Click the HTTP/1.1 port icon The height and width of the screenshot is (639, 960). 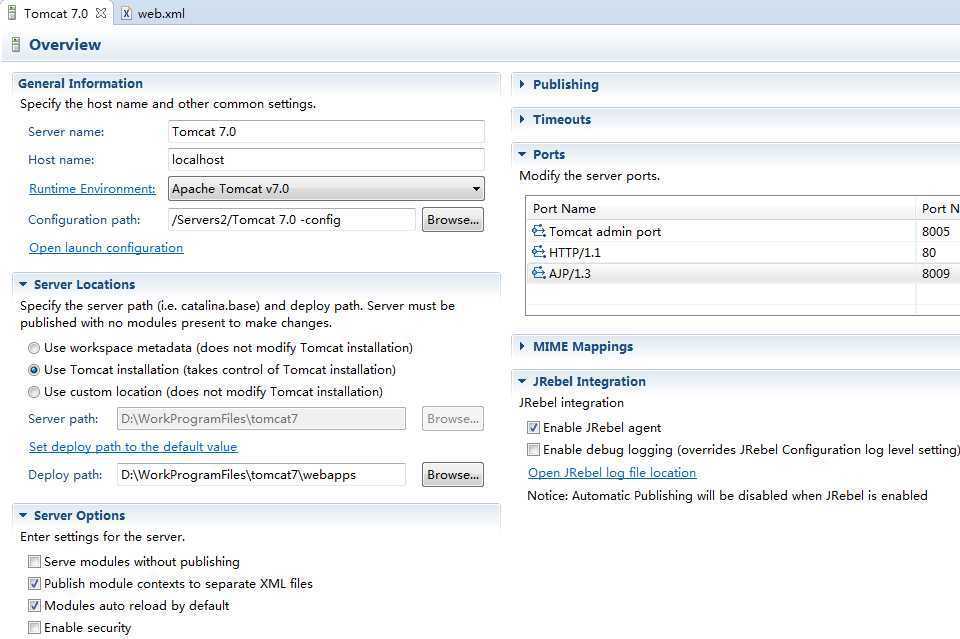(x=539, y=253)
